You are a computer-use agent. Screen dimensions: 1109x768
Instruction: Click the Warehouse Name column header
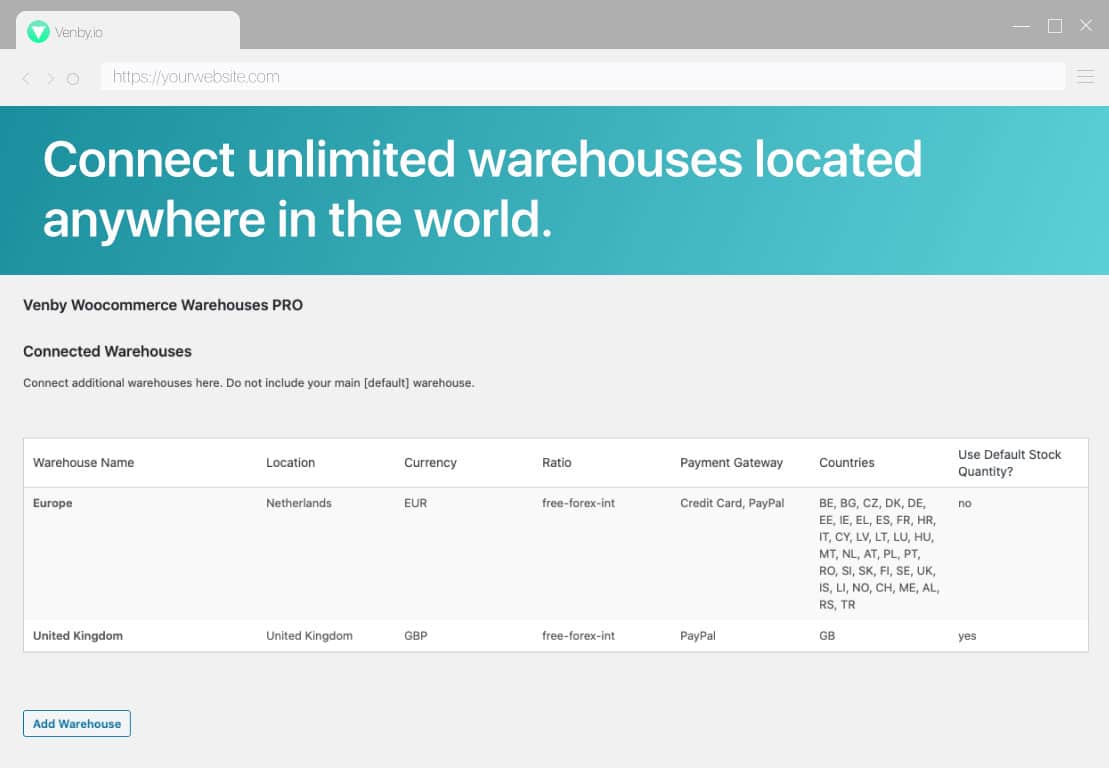pyautogui.click(x=83, y=462)
